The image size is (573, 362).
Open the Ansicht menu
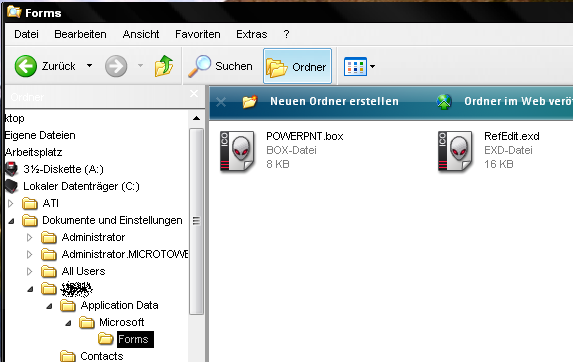click(x=141, y=34)
